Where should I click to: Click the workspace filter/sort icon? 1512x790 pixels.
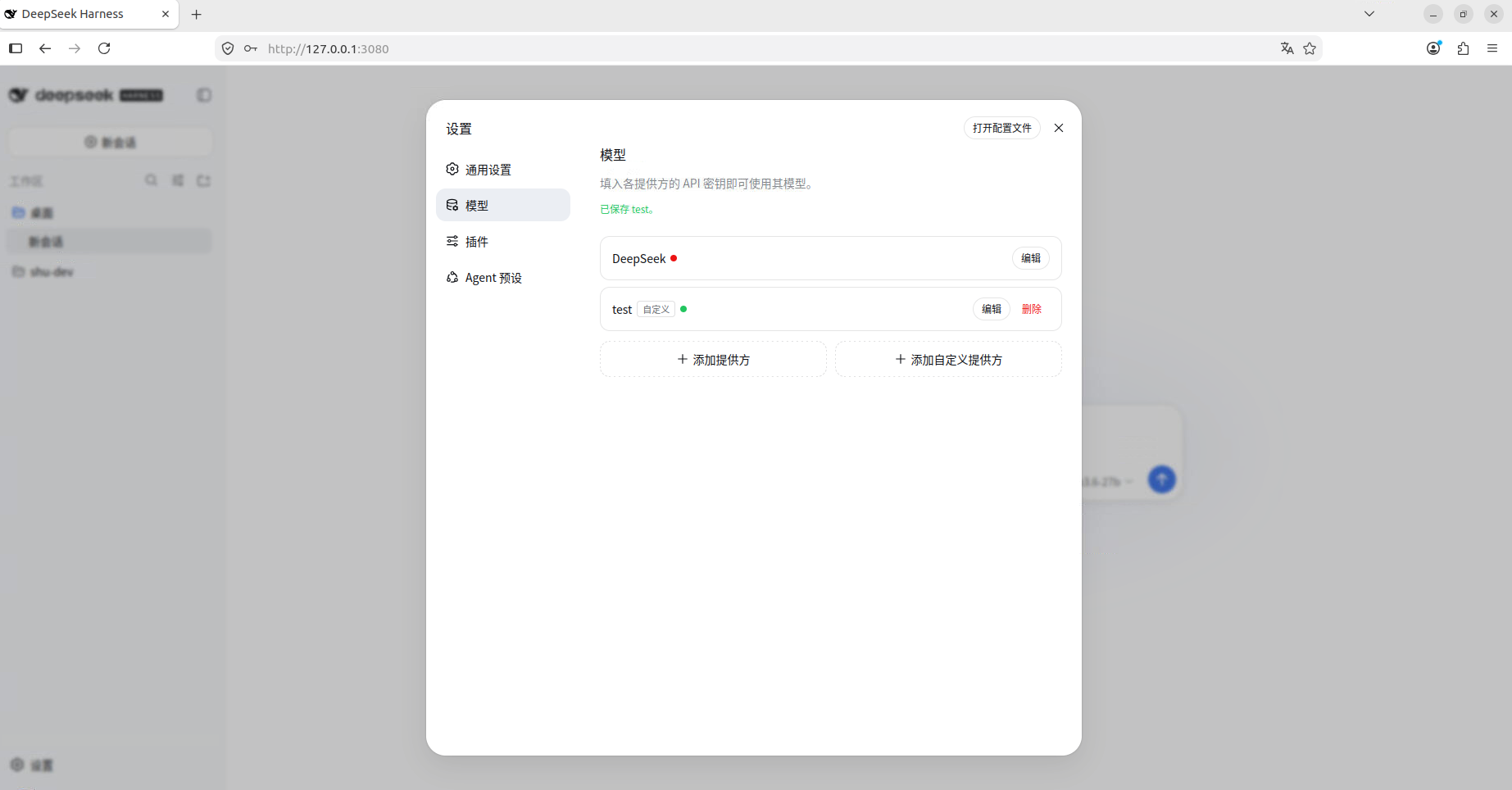(x=178, y=180)
